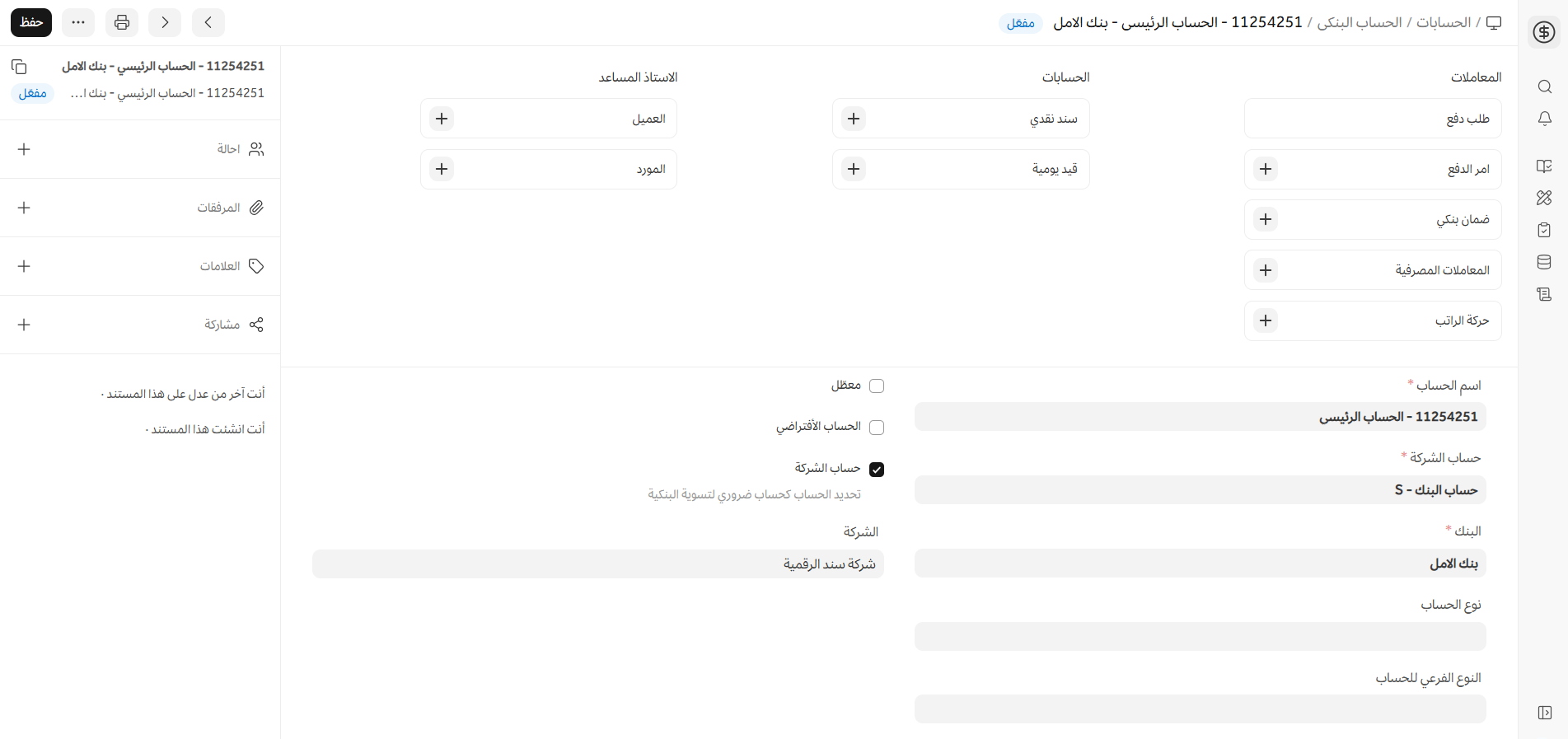The image size is (1568, 739).
Task: Enable the معطل (disabled) checkbox
Action: [877, 386]
